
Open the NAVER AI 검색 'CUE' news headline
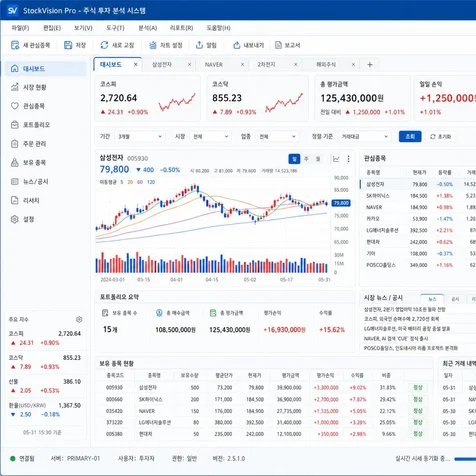(x=396, y=338)
